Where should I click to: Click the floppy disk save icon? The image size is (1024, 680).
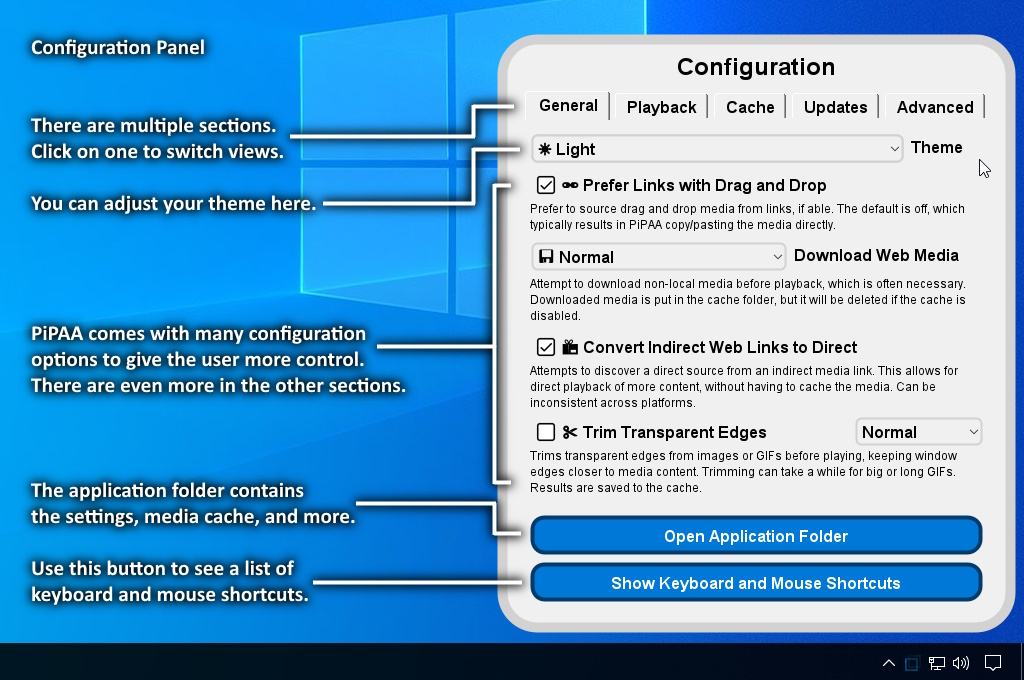(x=546, y=257)
